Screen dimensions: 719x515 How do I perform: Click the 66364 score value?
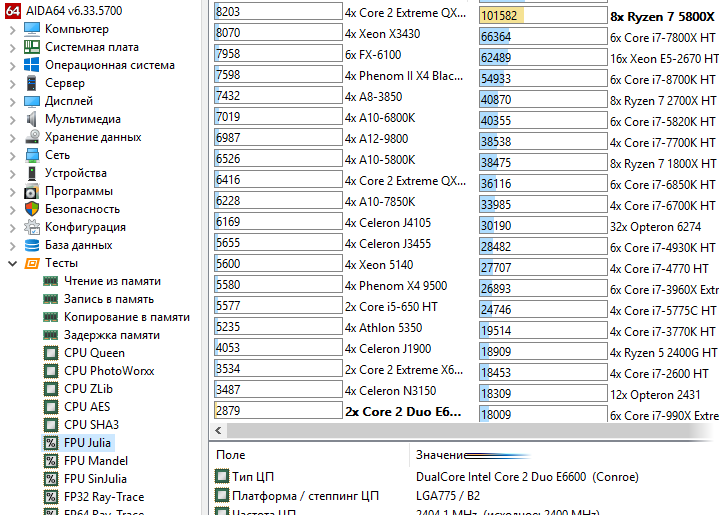tap(496, 37)
